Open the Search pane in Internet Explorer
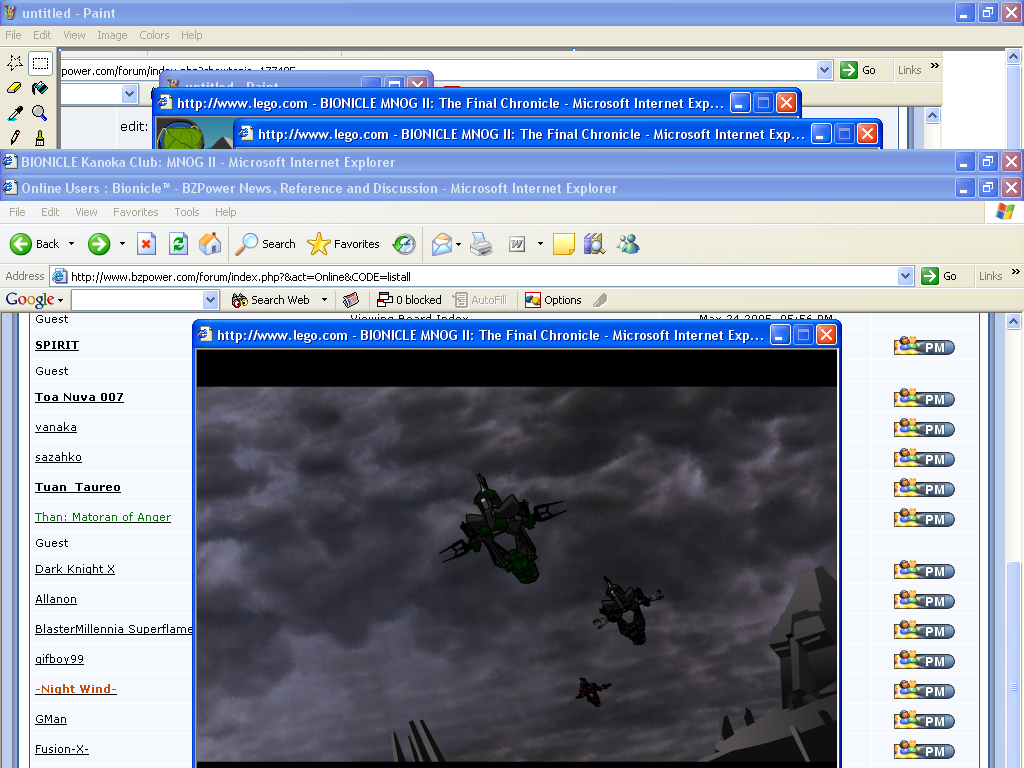Image resolution: width=1024 pixels, height=768 pixels. click(266, 244)
